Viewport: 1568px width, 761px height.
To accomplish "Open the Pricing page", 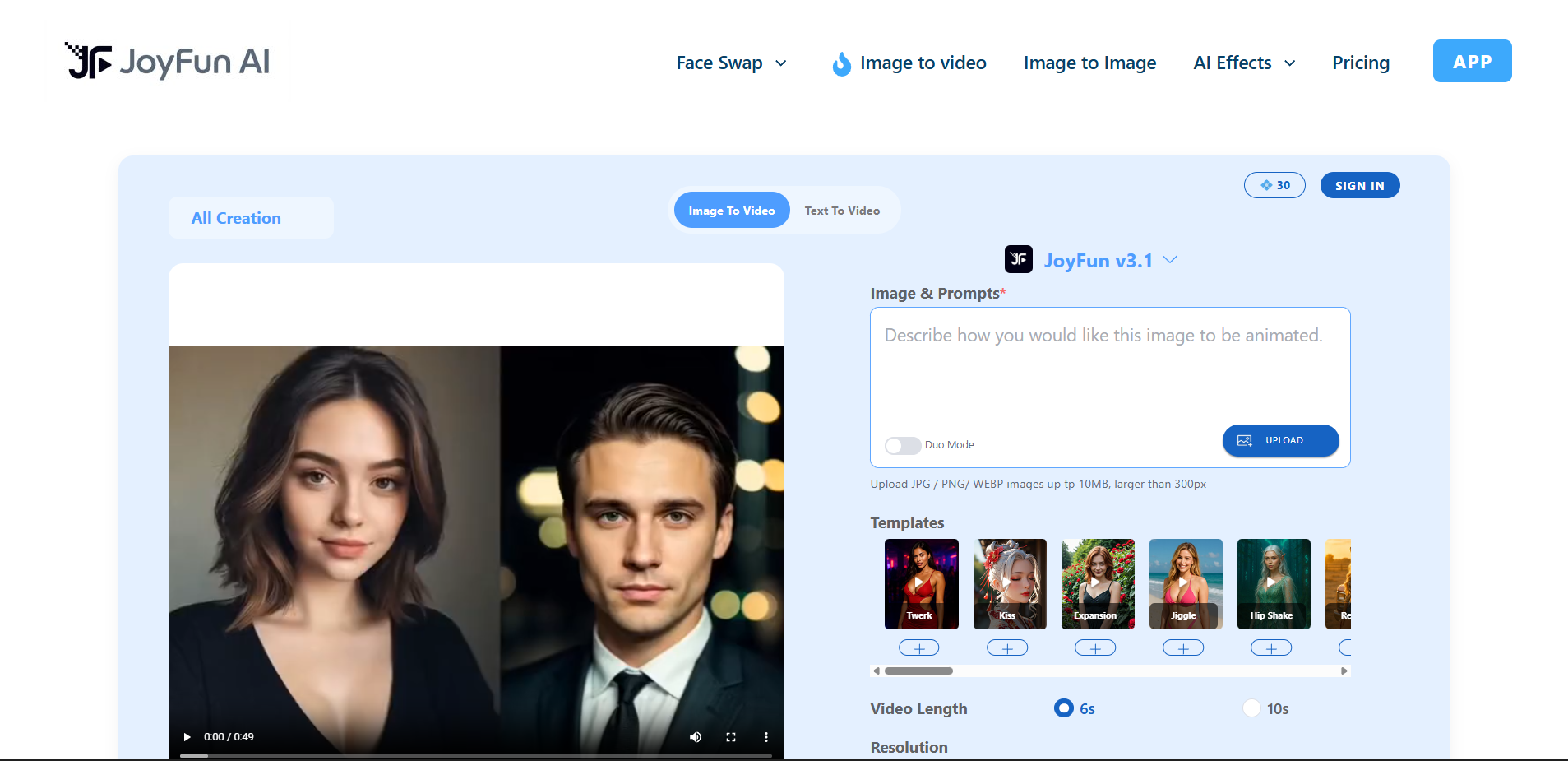I will point(1361,63).
